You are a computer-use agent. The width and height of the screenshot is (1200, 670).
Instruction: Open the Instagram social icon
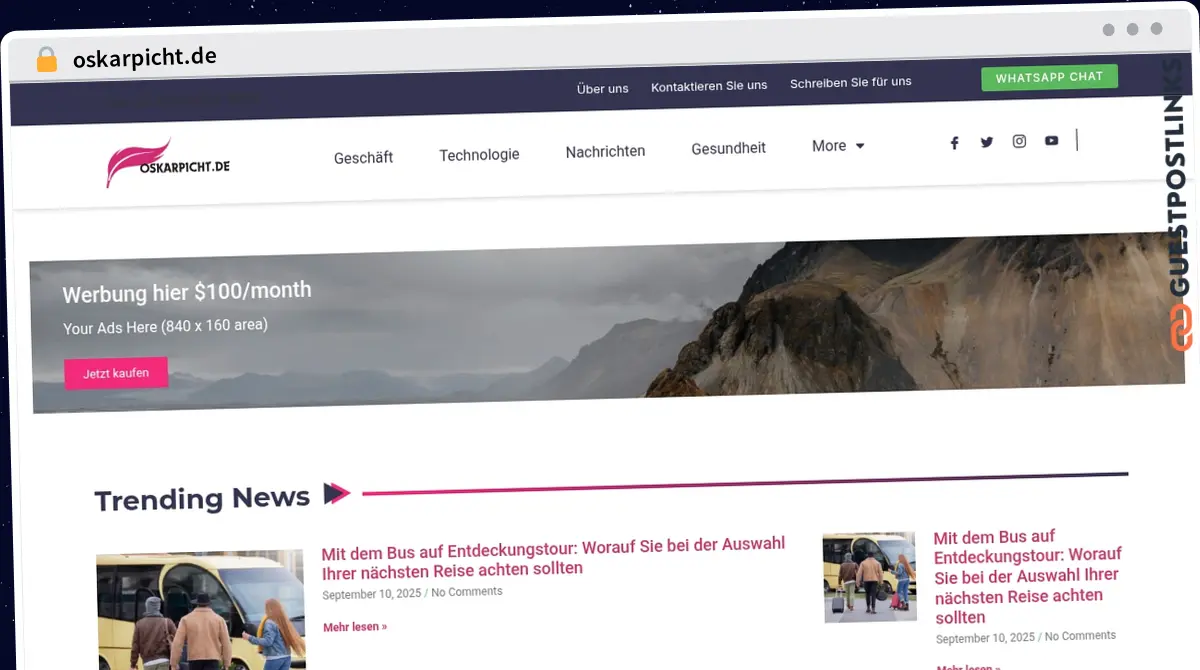1019,141
